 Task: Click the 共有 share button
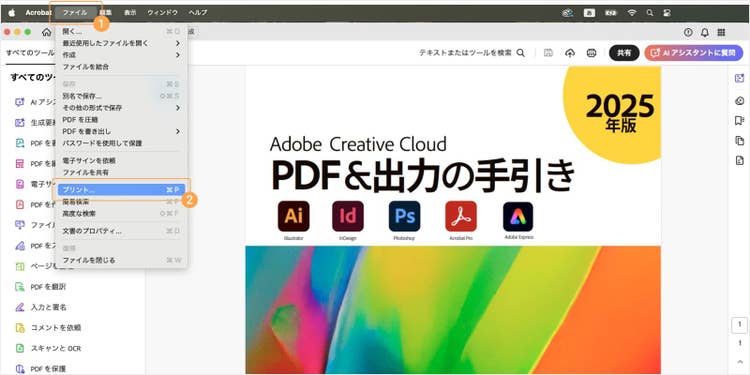pyautogui.click(x=624, y=53)
